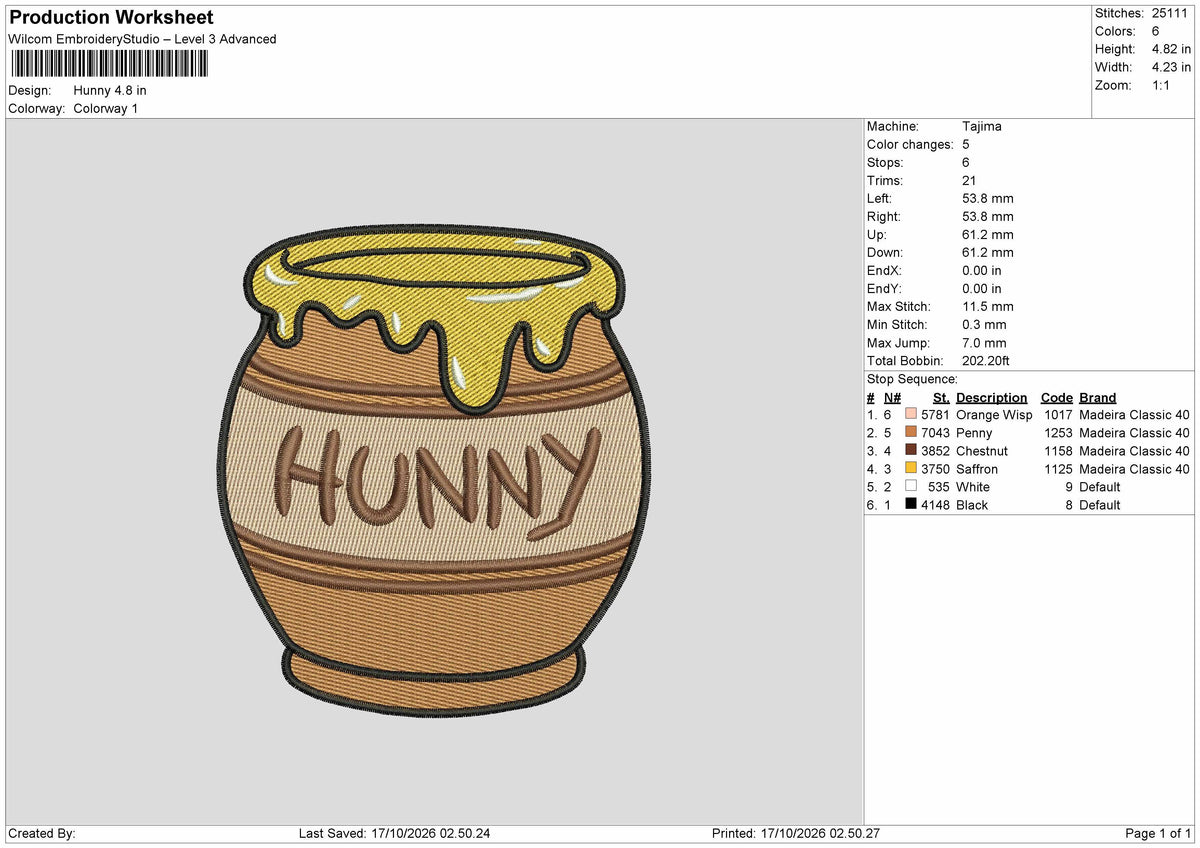
Task: Click stitch count 3852 in stop sequence
Action: [x=935, y=450]
